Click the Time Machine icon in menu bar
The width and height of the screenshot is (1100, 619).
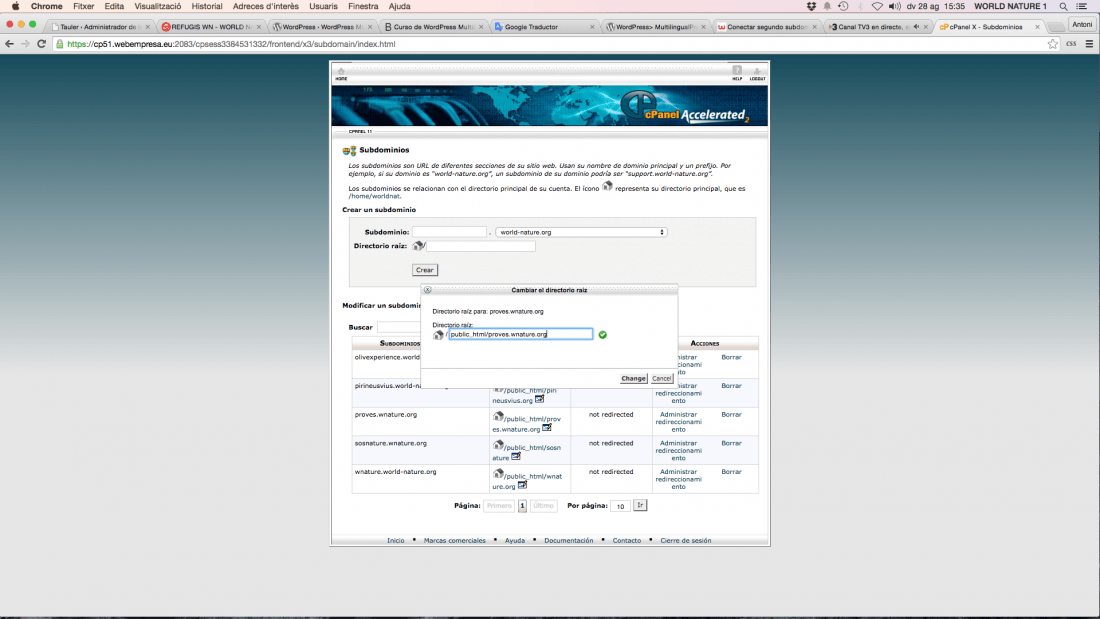pyautogui.click(x=843, y=6)
